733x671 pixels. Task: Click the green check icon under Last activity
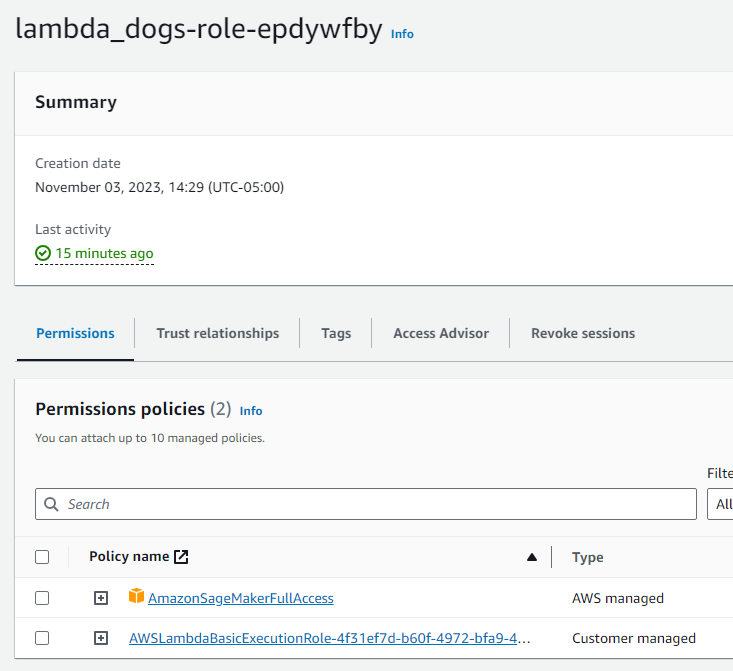43,254
